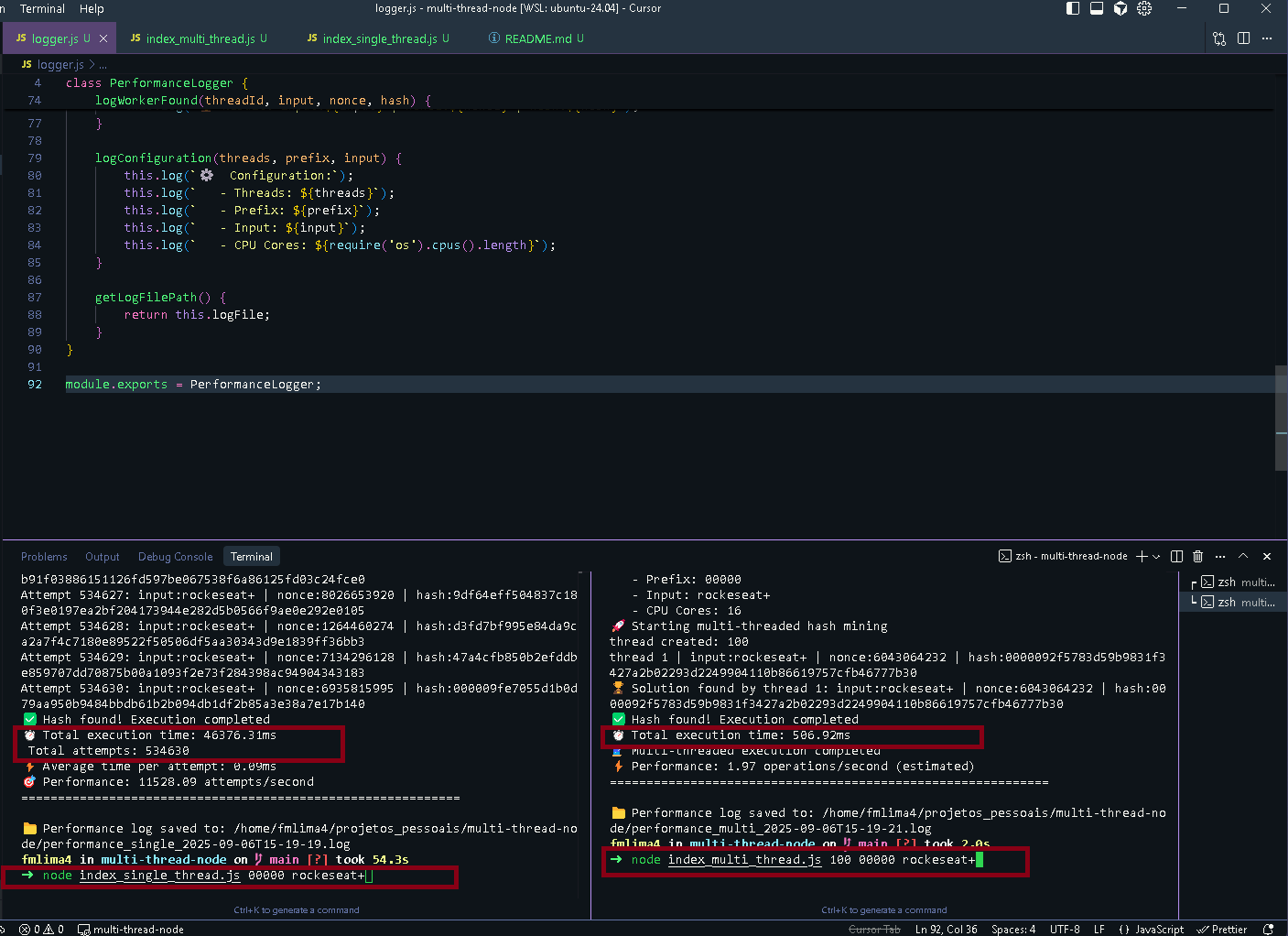Split the editor to the right

click(1243, 38)
